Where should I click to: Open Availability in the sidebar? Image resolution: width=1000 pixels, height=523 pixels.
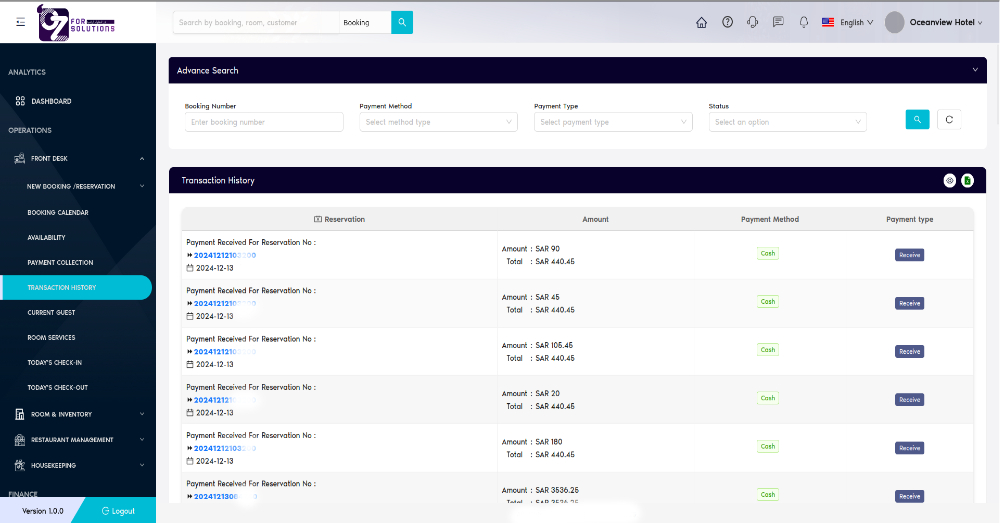pos(46,237)
